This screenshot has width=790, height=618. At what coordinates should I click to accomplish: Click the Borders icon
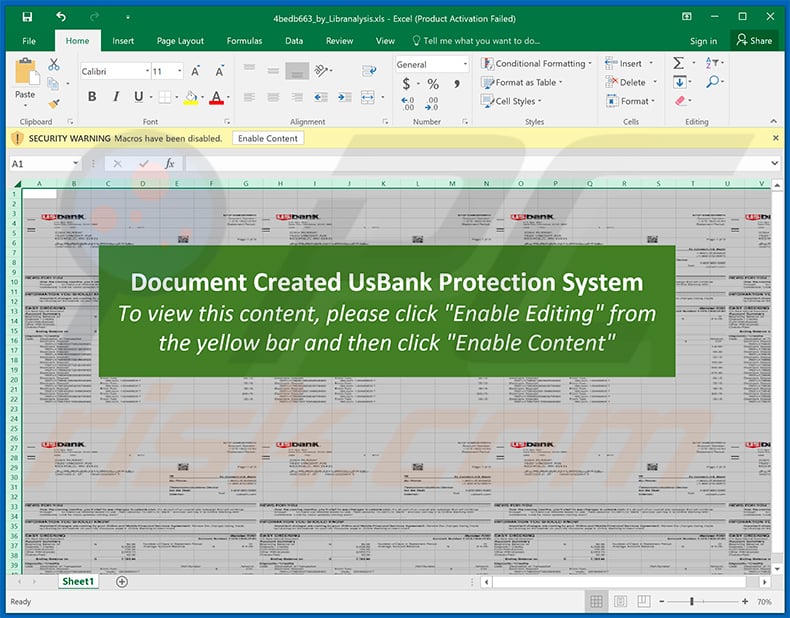164,97
